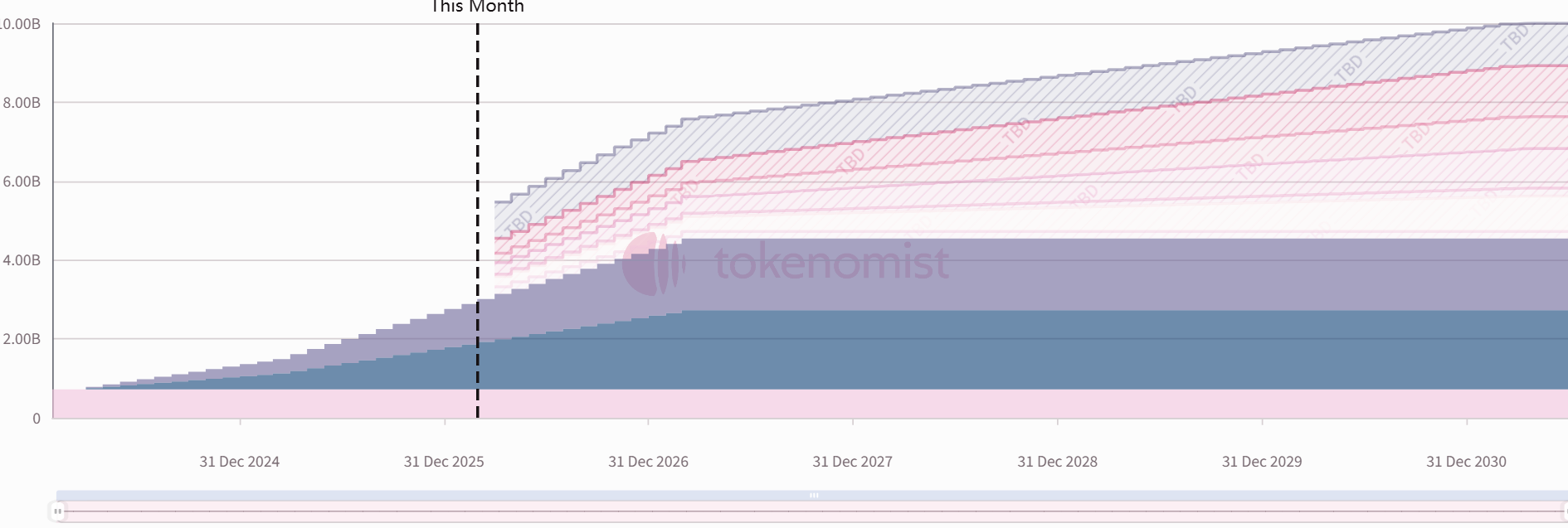Viewport: 1568px width, 528px height.
Task: Grab the left range slider handle
Action: 57,511
